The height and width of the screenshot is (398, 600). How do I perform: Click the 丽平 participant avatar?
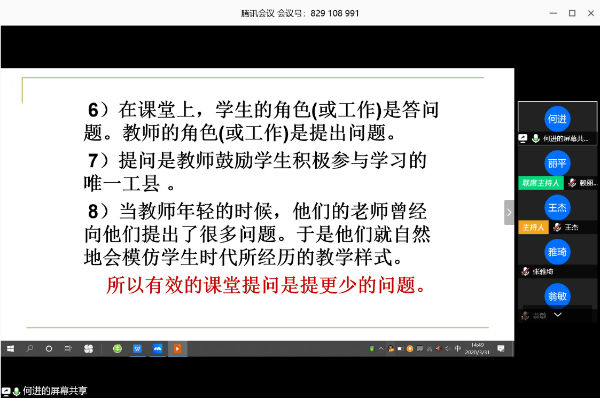[557, 163]
